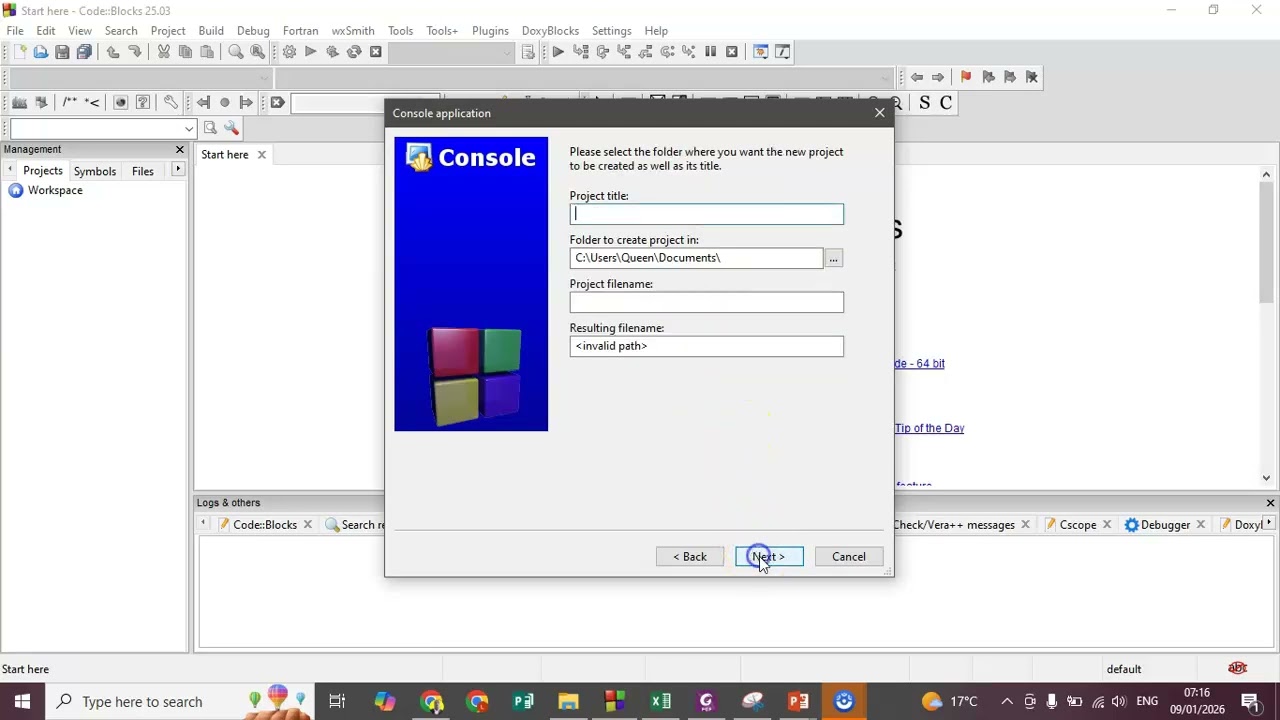Open the build target dropdown
The height and width of the screenshot is (720, 1280).
tap(452, 52)
